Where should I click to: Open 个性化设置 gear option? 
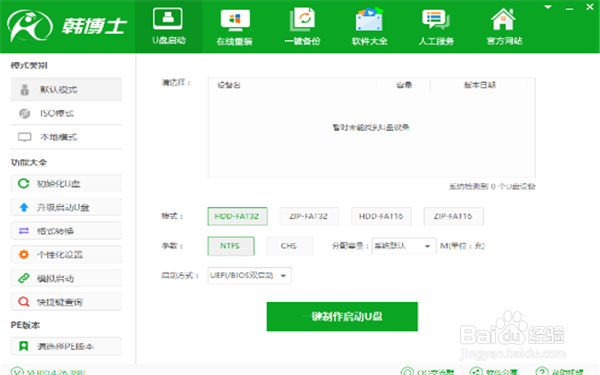click(x=66, y=254)
